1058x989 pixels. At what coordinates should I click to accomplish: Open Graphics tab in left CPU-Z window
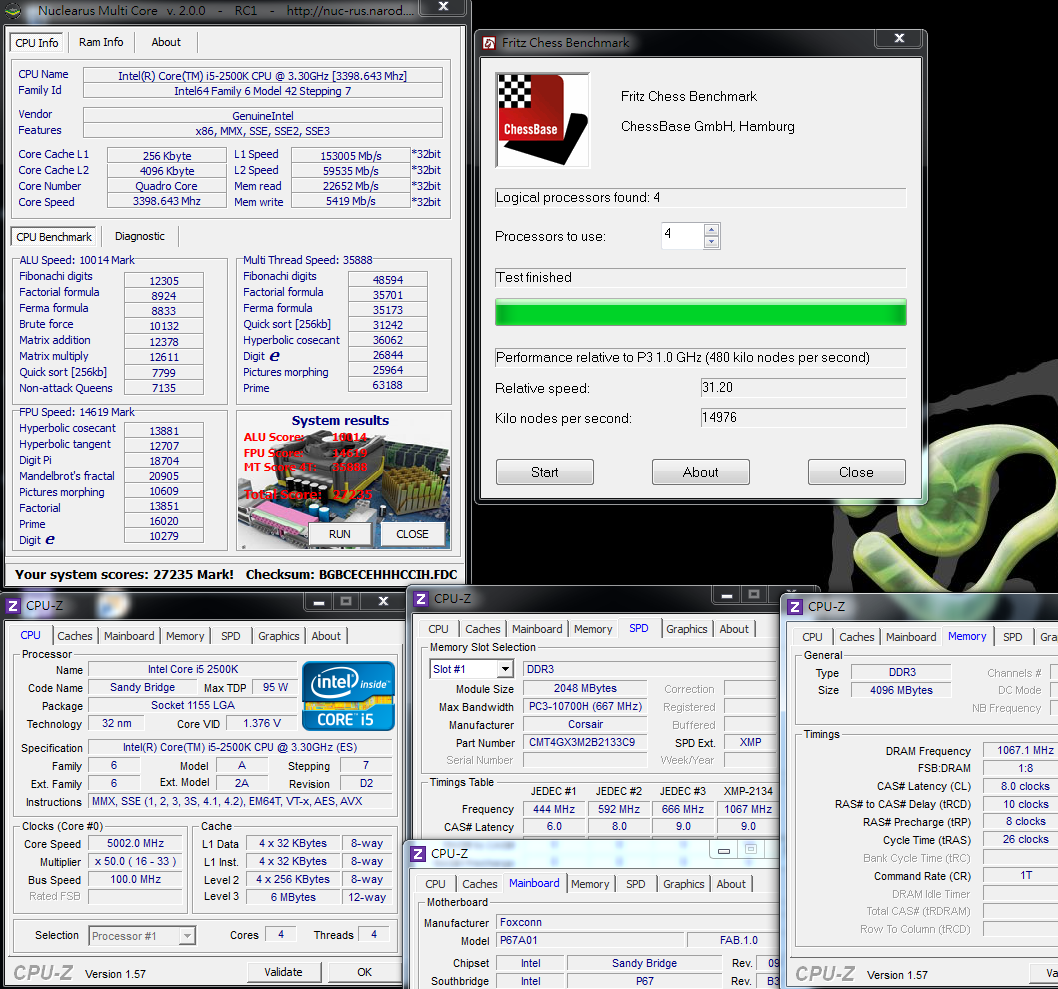[279, 635]
